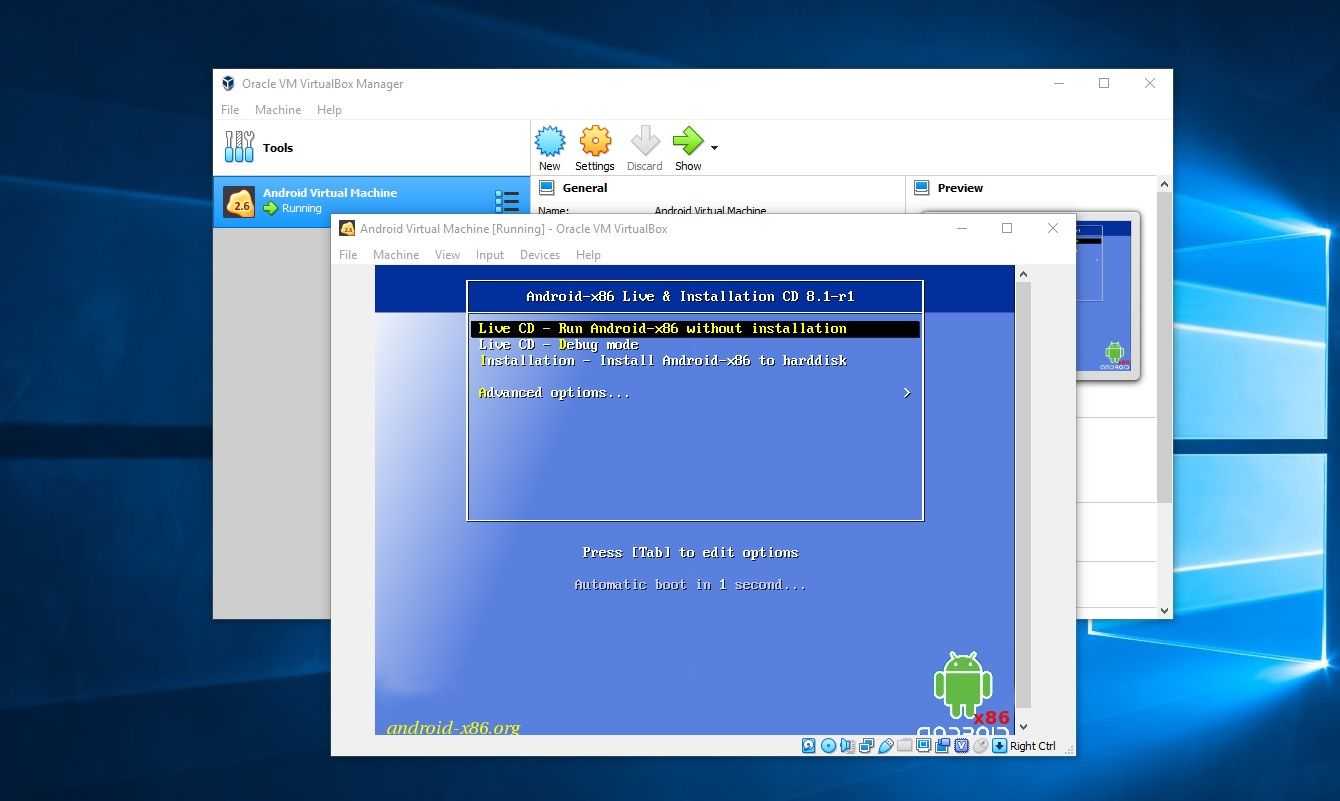
Task: Click the shared folders status icon
Action: [x=904, y=745]
